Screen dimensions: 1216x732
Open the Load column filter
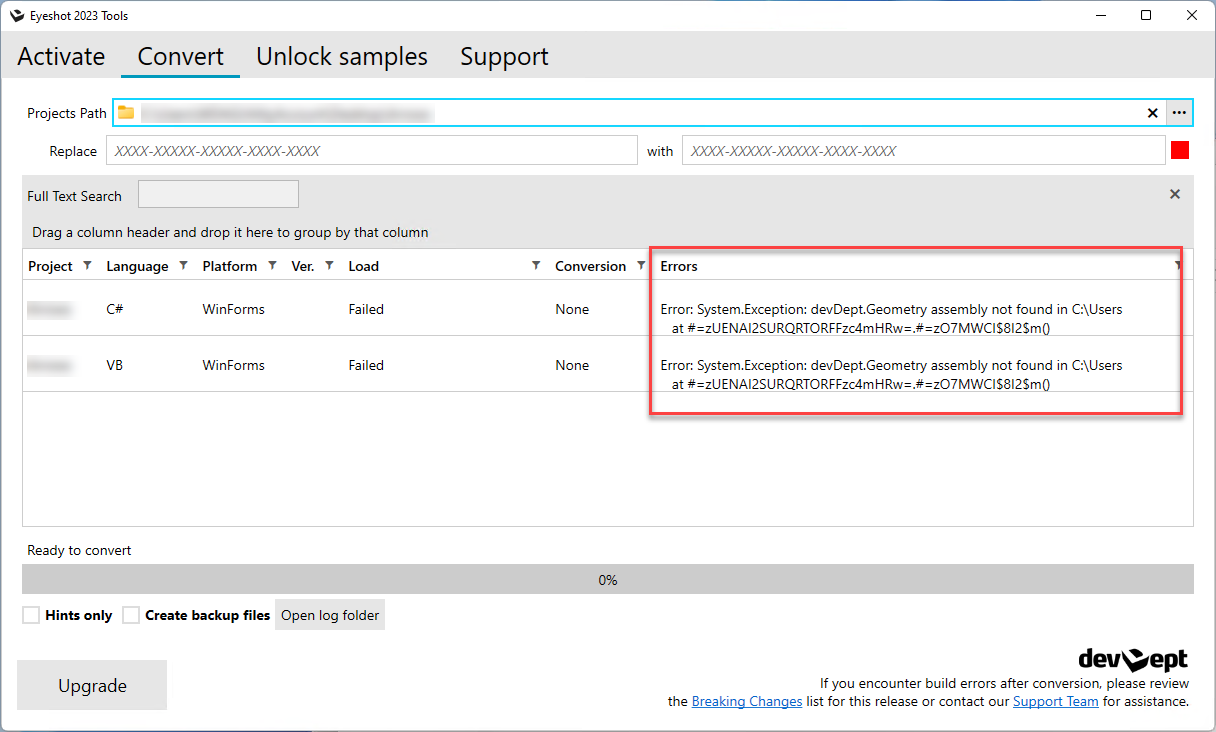(536, 265)
